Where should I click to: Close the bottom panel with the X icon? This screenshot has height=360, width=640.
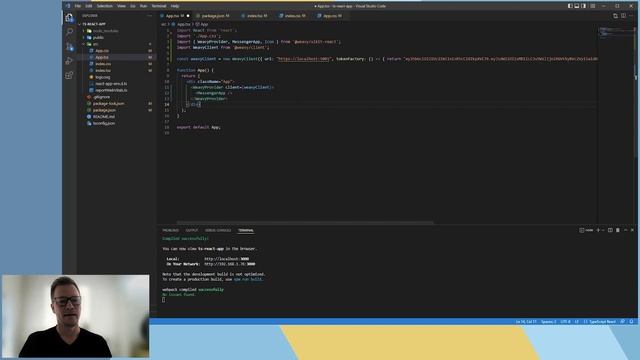[632, 230]
